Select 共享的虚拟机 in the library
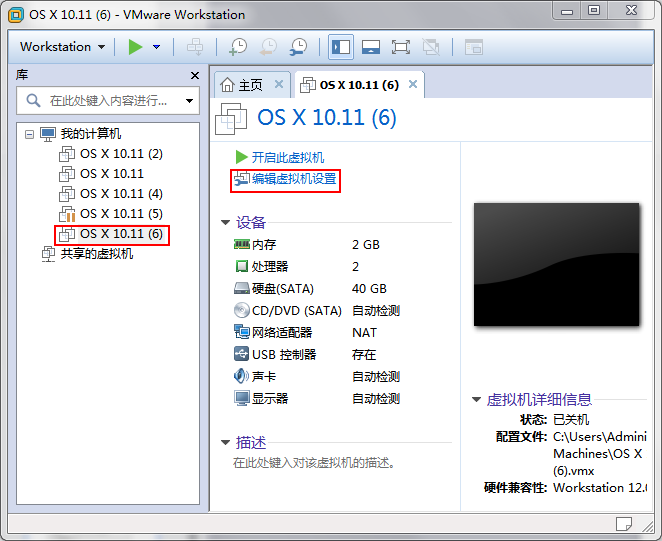662x541 pixels. click(x=96, y=254)
